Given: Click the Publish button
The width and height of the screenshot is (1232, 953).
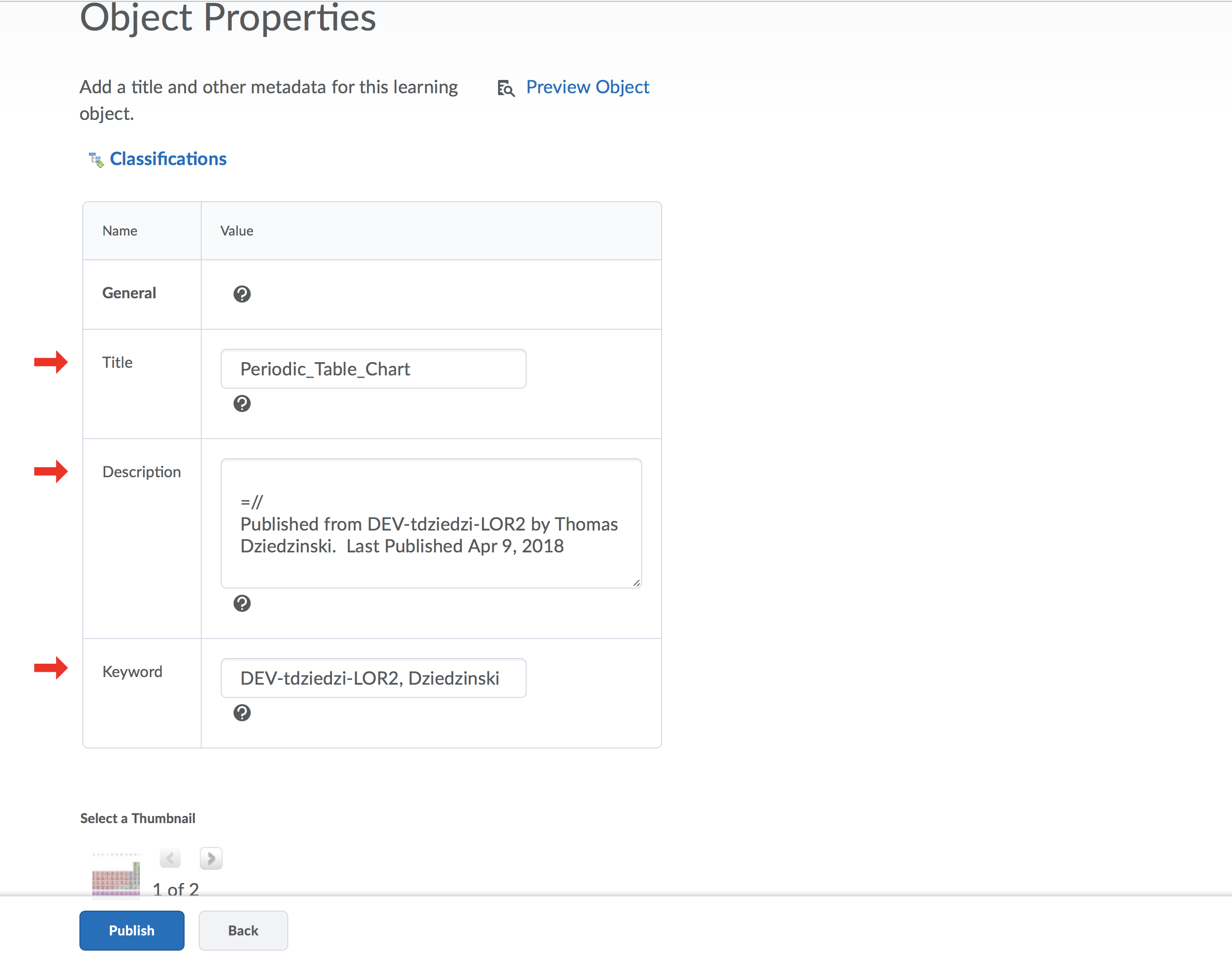Looking at the screenshot, I should tap(131, 931).
